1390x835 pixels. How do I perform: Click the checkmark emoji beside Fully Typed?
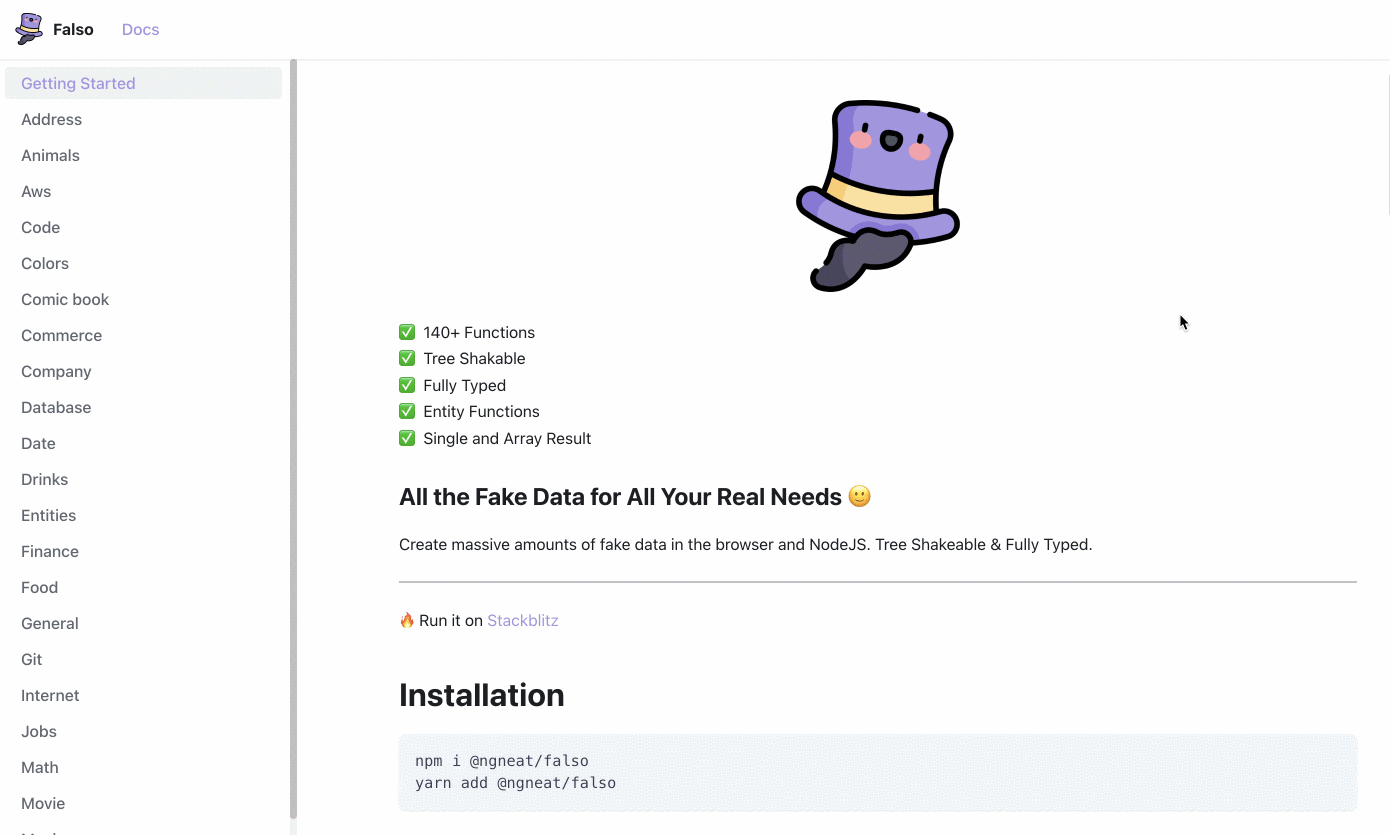coord(407,385)
